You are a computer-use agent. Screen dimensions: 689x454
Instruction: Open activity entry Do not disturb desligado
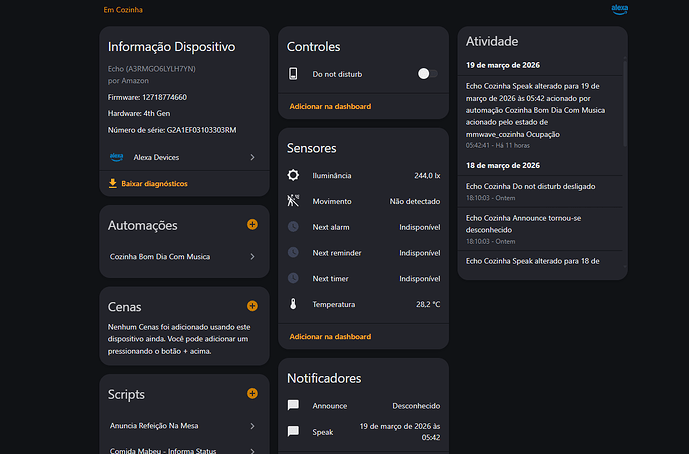pos(540,192)
